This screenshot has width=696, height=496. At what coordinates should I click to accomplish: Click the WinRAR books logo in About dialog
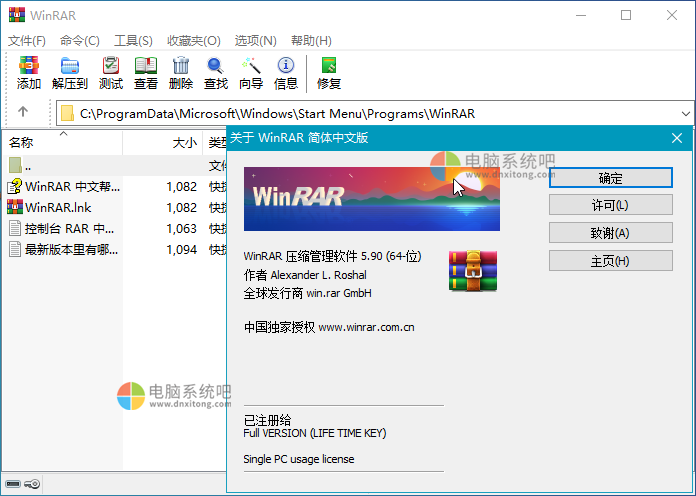[473, 270]
